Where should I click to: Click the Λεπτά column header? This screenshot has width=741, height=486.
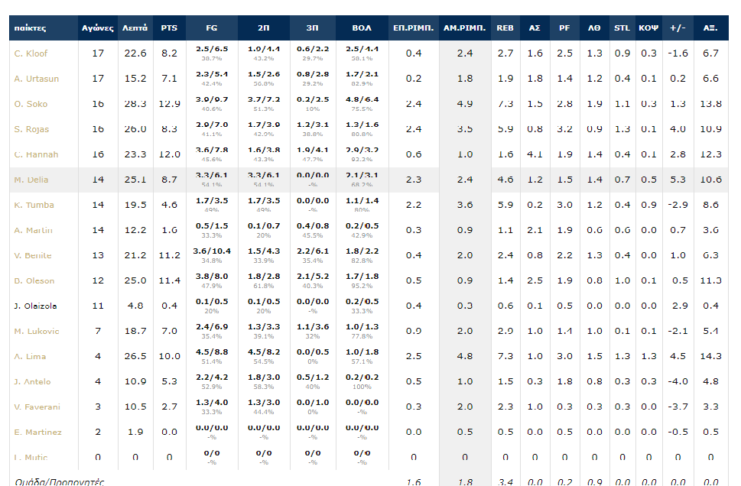[136, 28]
